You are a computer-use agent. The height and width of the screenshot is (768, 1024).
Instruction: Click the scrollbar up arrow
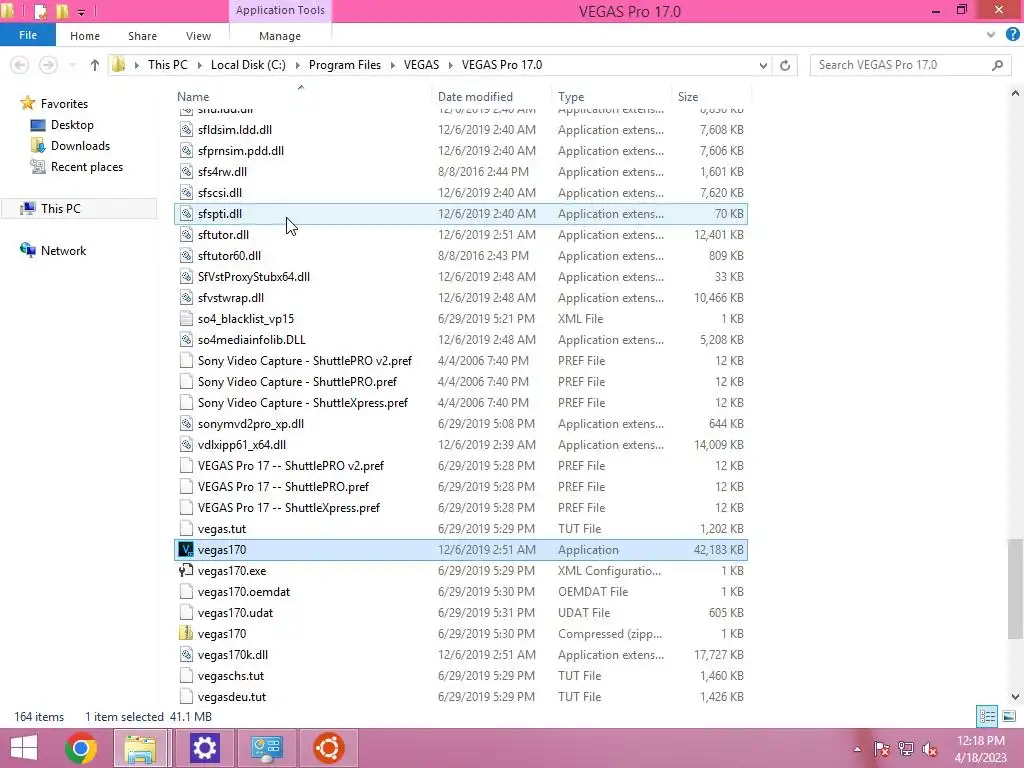(1015, 93)
